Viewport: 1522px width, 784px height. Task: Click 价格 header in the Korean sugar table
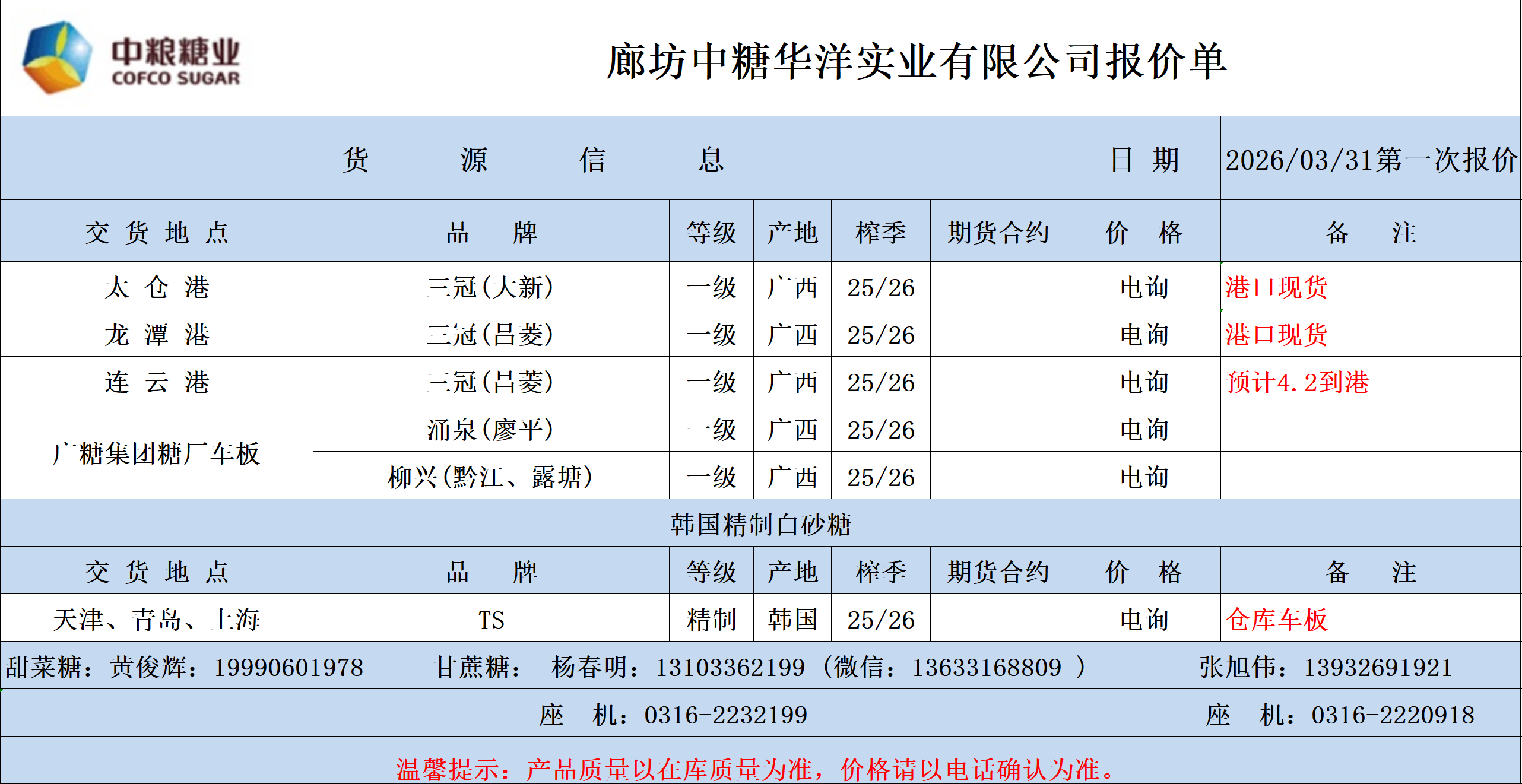click(1143, 571)
